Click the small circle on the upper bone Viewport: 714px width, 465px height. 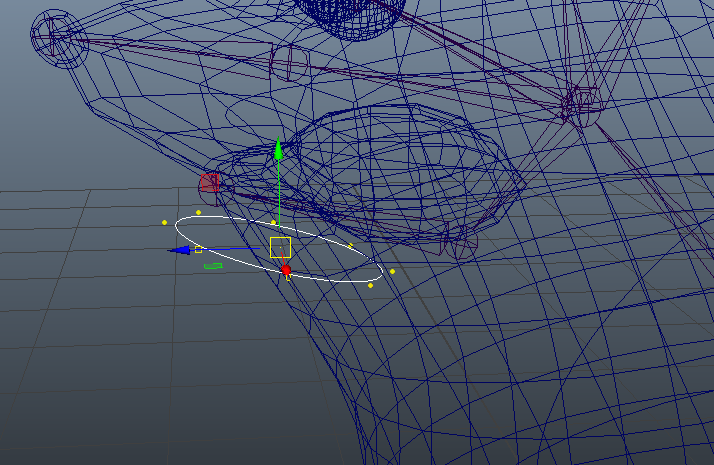[287, 62]
